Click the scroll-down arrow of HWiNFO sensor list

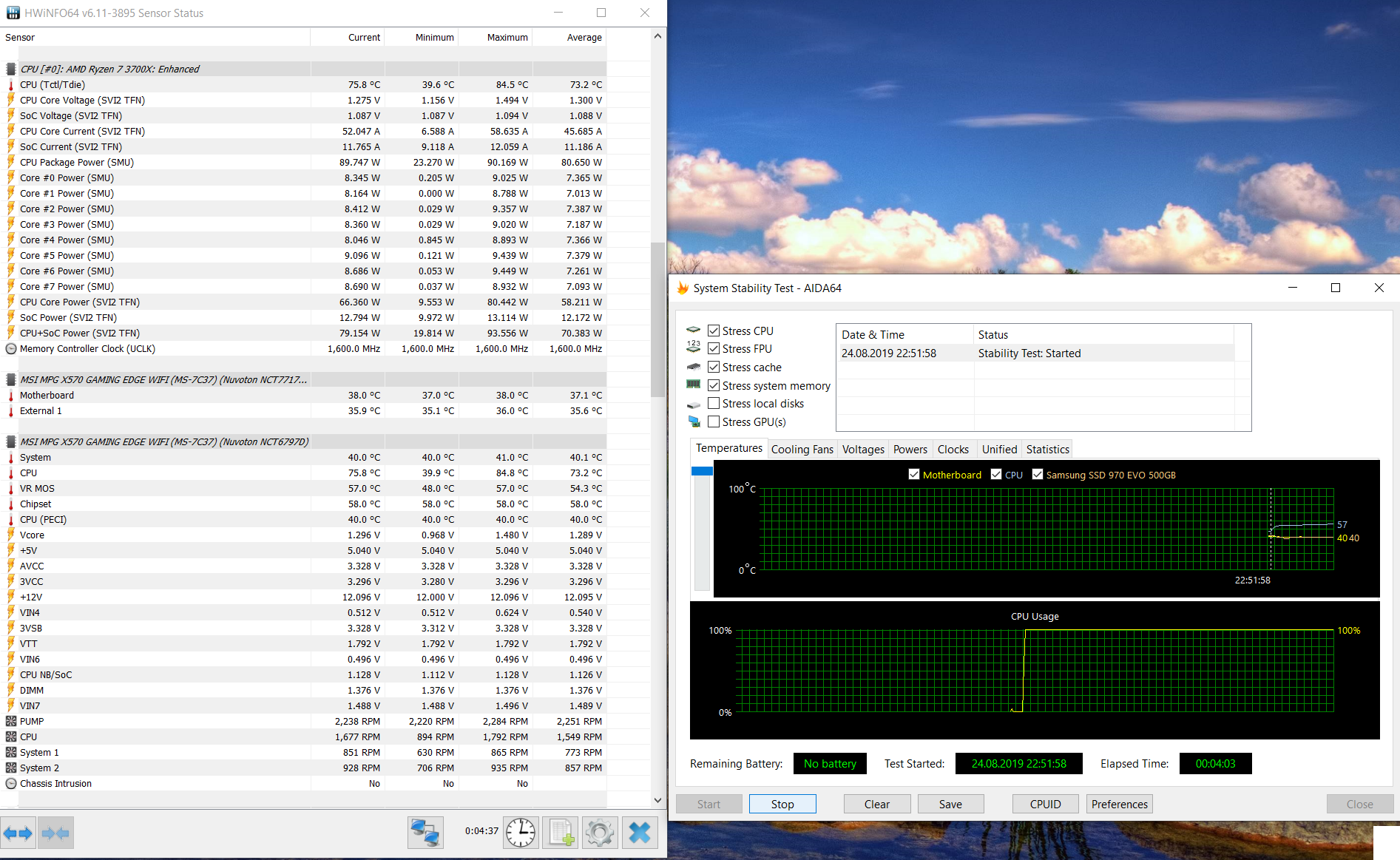click(x=657, y=800)
